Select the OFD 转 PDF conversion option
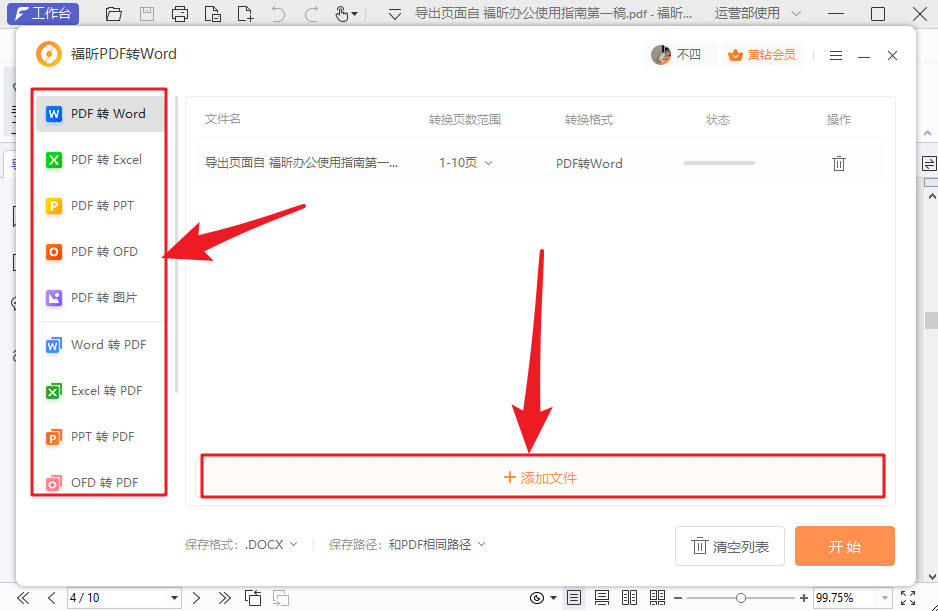938x611 pixels. click(x=99, y=482)
